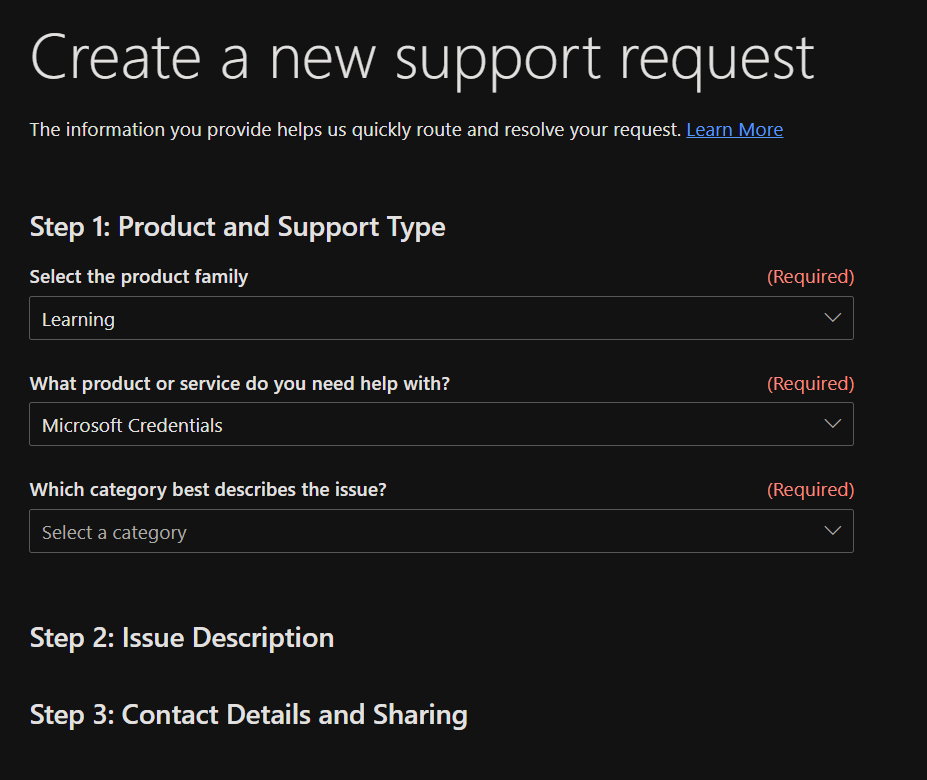Click the Required marker for product or service
Screen dimensions: 927x780
tap(810, 384)
